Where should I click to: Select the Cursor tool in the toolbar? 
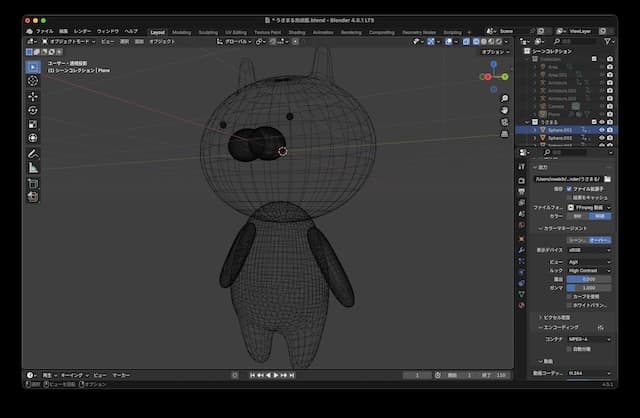point(33,80)
